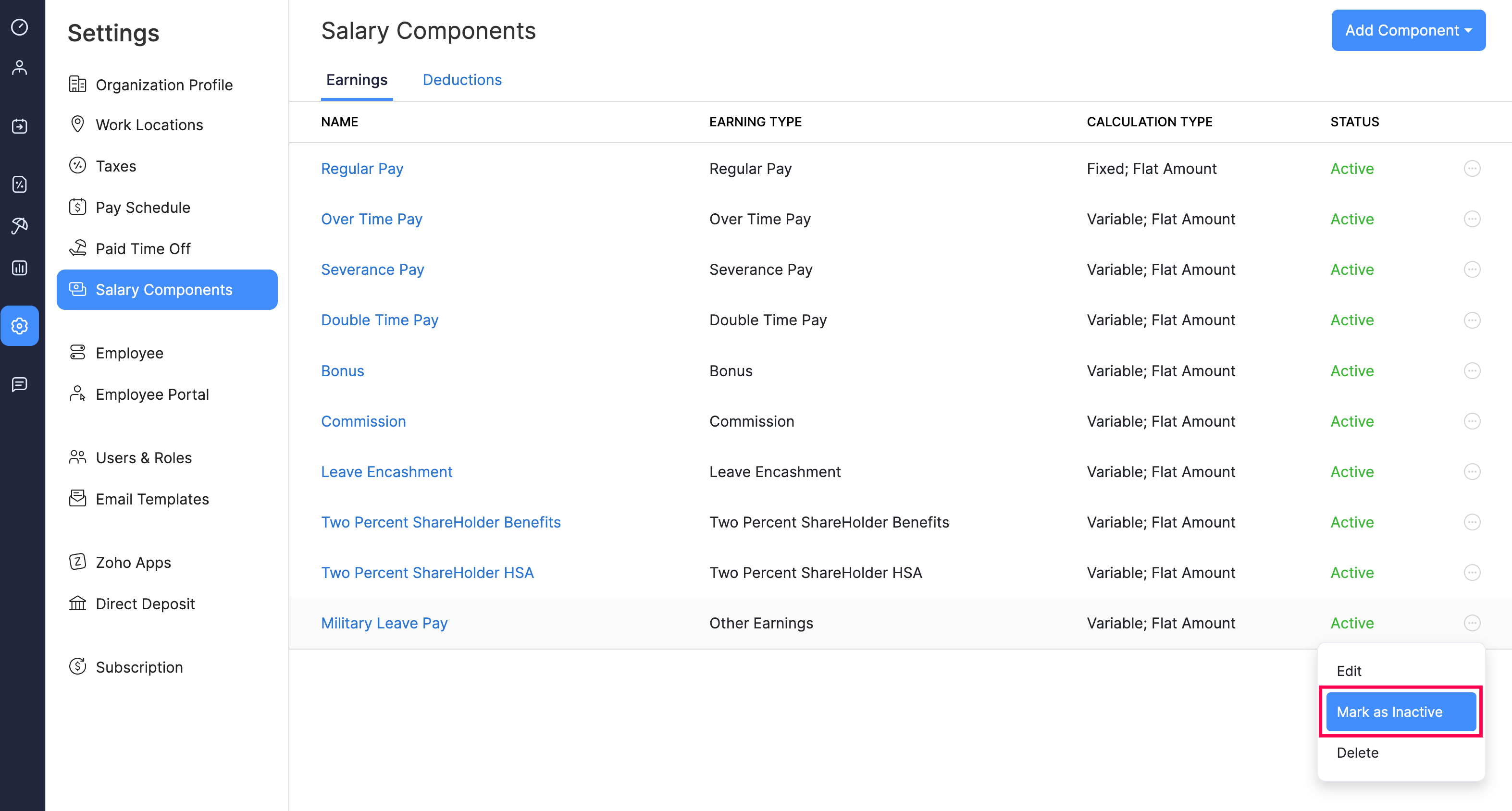The width and height of the screenshot is (1512, 811).
Task: Click the employees person icon in left rail
Action: click(20, 68)
